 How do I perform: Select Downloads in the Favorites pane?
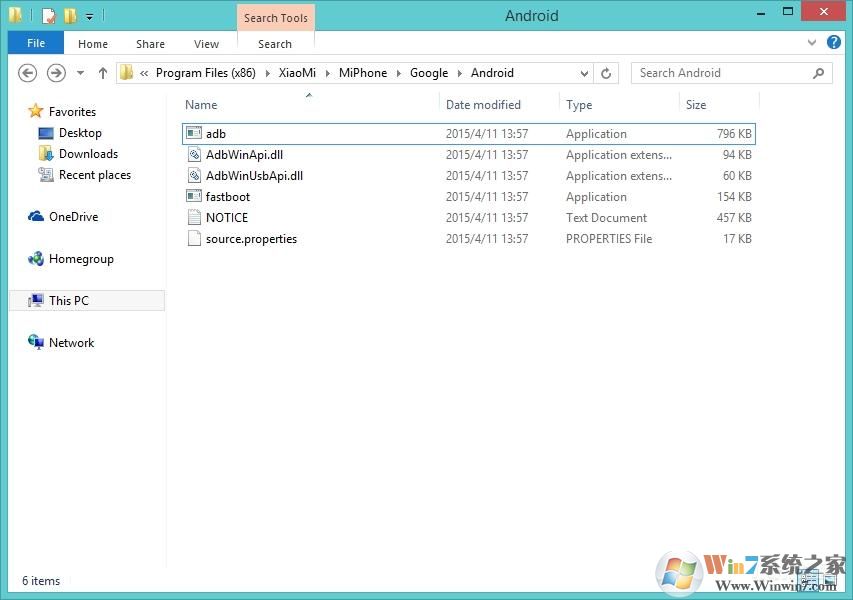tap(88, 154)
